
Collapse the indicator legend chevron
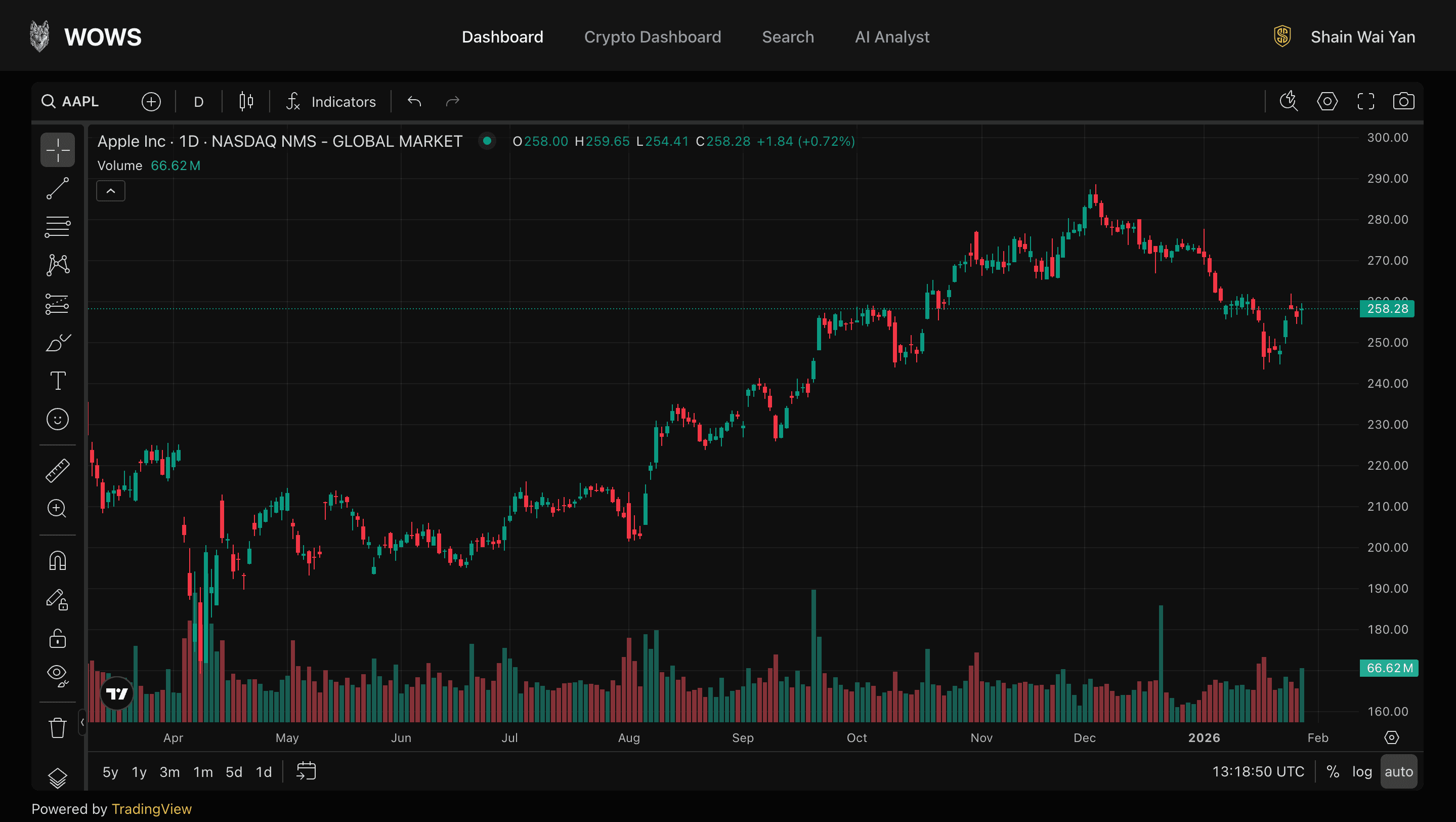coord(111,191)
